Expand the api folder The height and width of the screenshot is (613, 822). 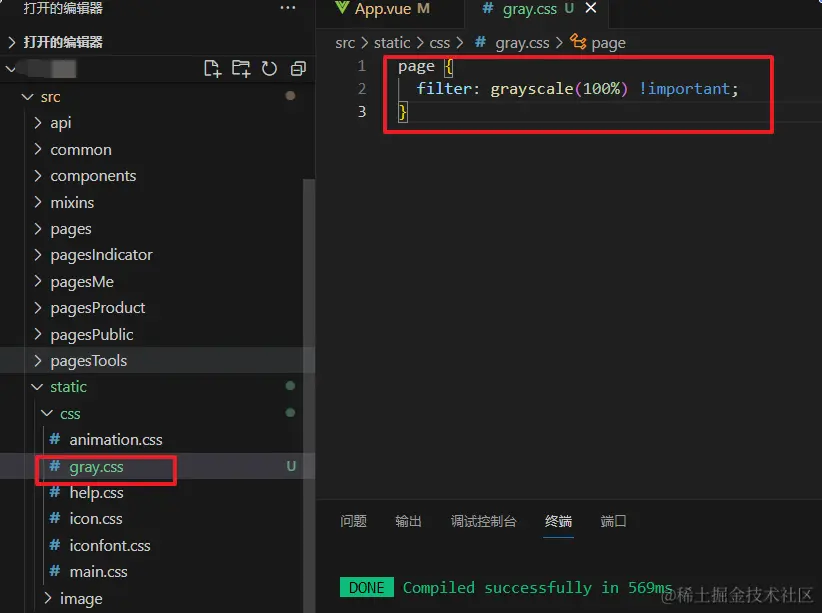pos(38,123)
